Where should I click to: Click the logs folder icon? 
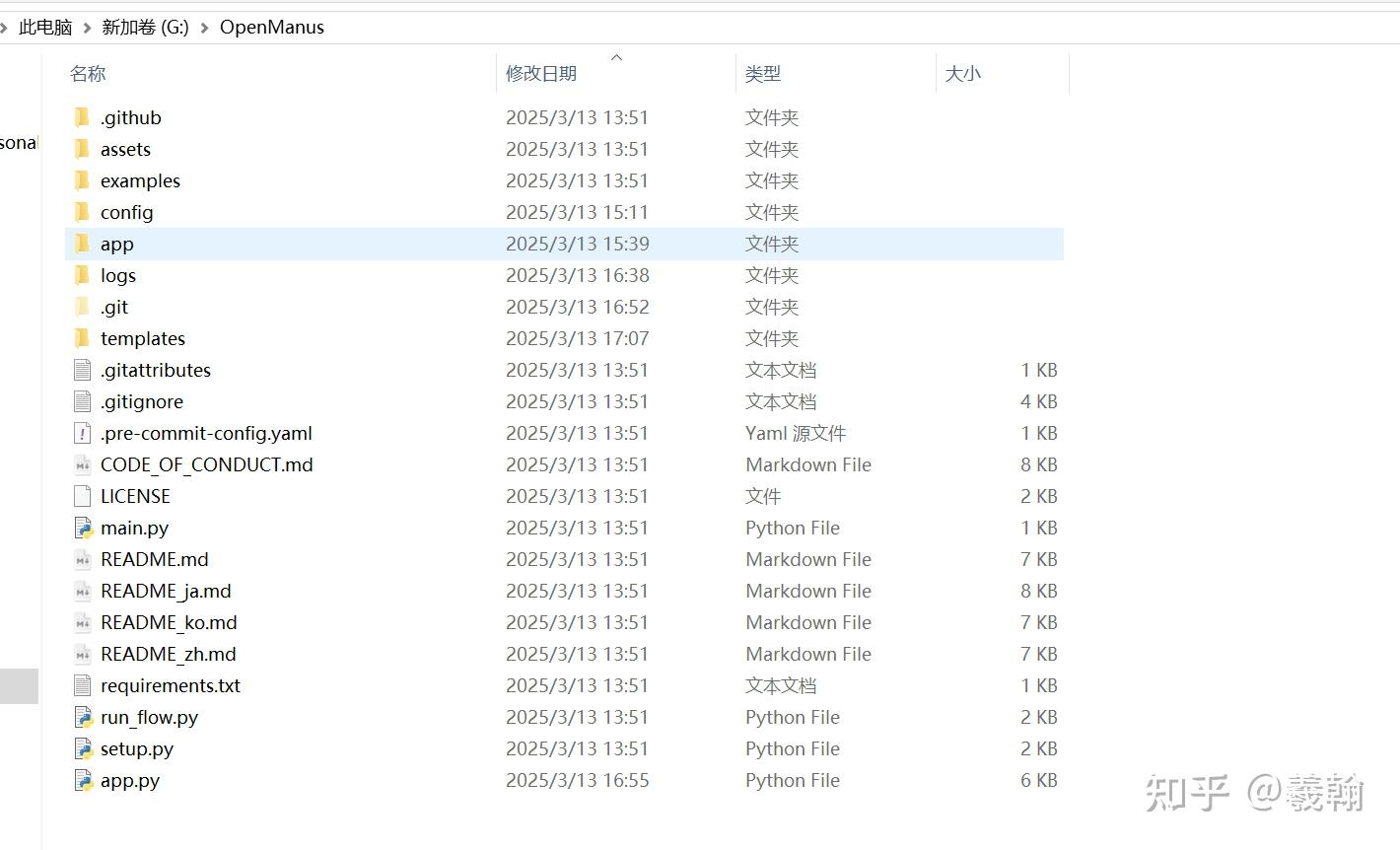[82, 276]
